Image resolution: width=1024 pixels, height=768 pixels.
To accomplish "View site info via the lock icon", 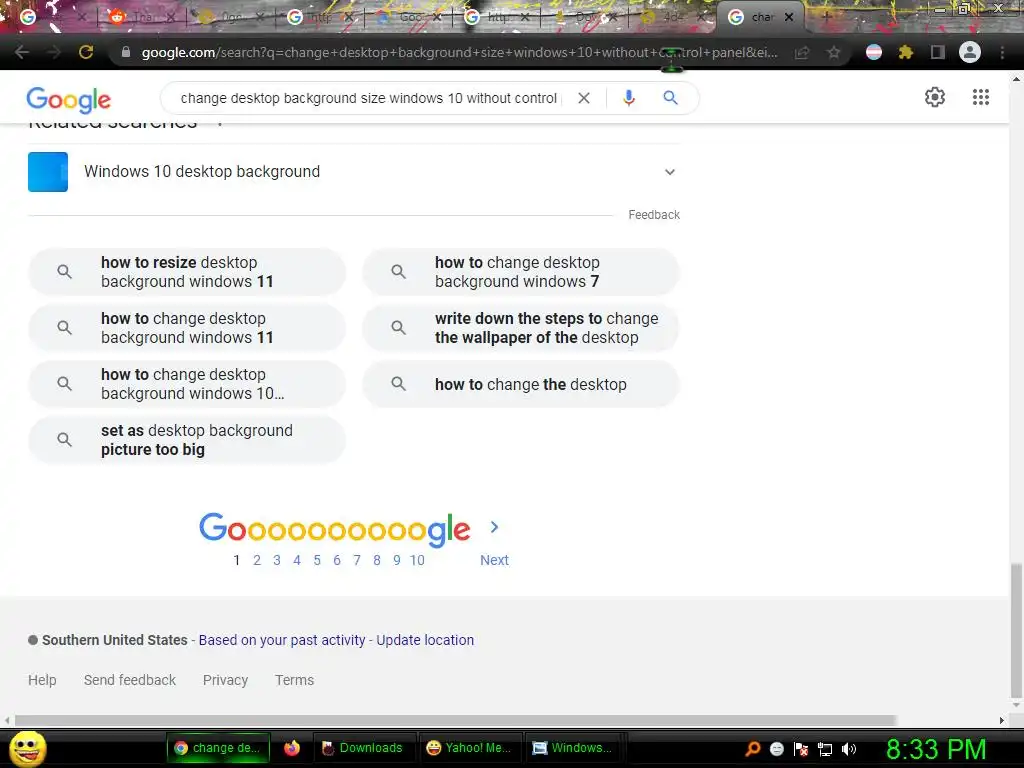I will [x=126, y=52].
